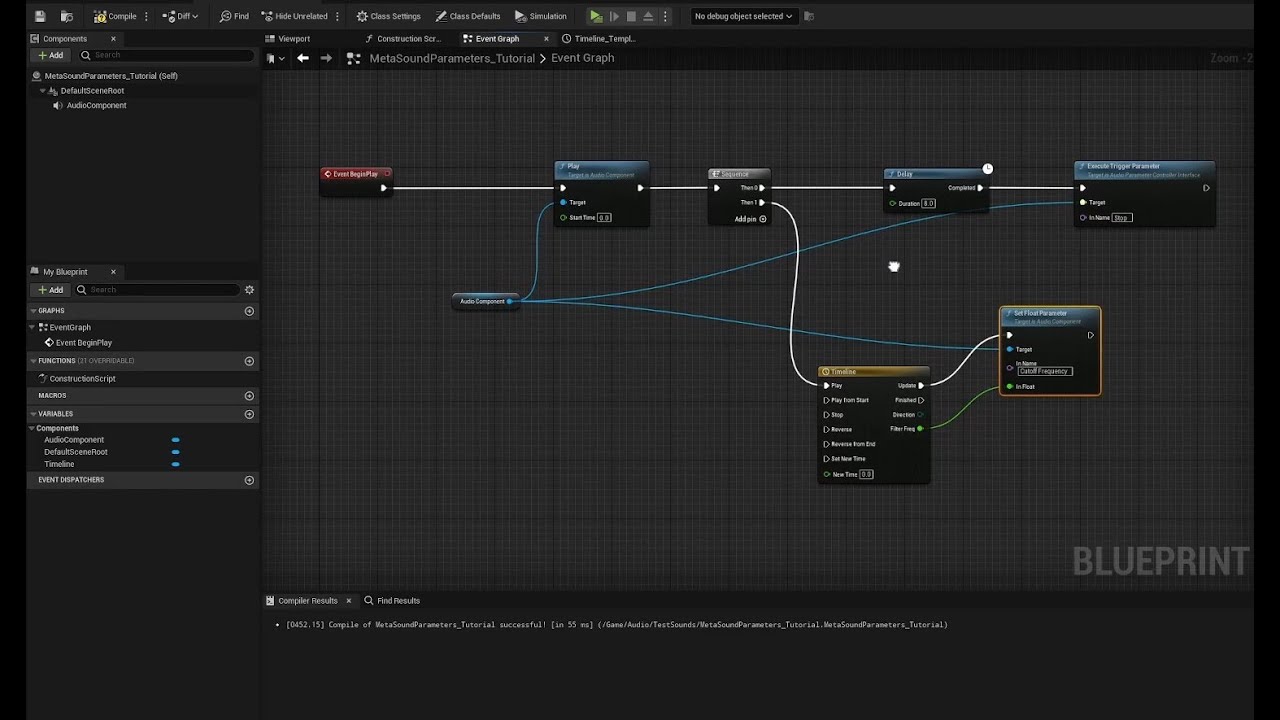This screenshot has width=1280, height=720.
Task: Click the Advance frame button
Action: [614, 16]
